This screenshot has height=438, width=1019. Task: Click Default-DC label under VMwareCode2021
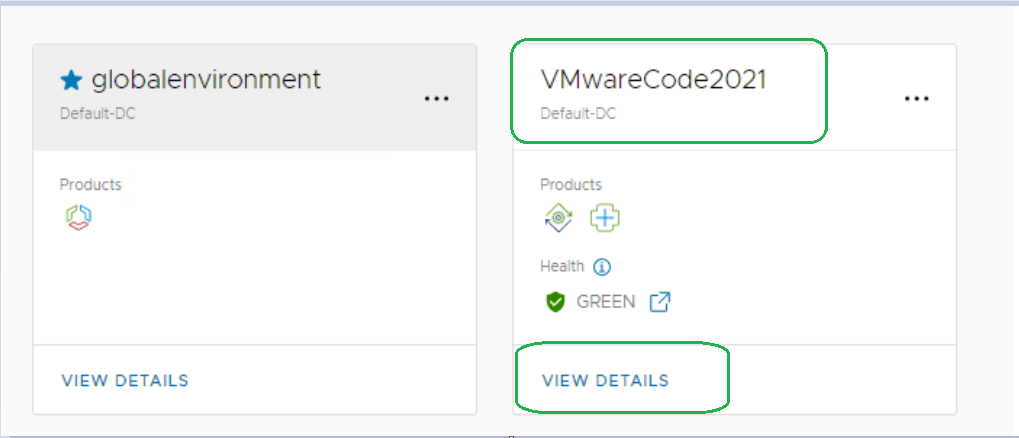click(578, 113)
